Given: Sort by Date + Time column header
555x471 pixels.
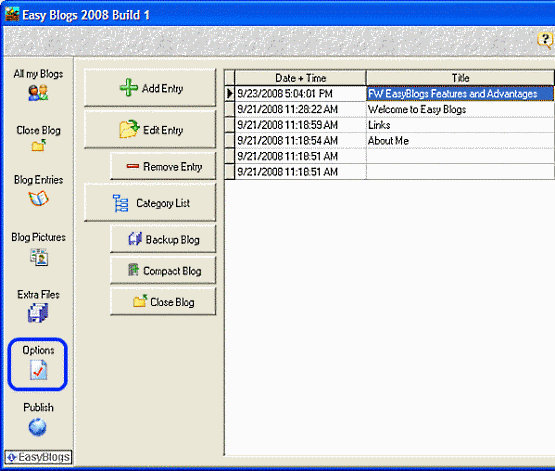Looking at the screenshot, I should click(301, 78).
